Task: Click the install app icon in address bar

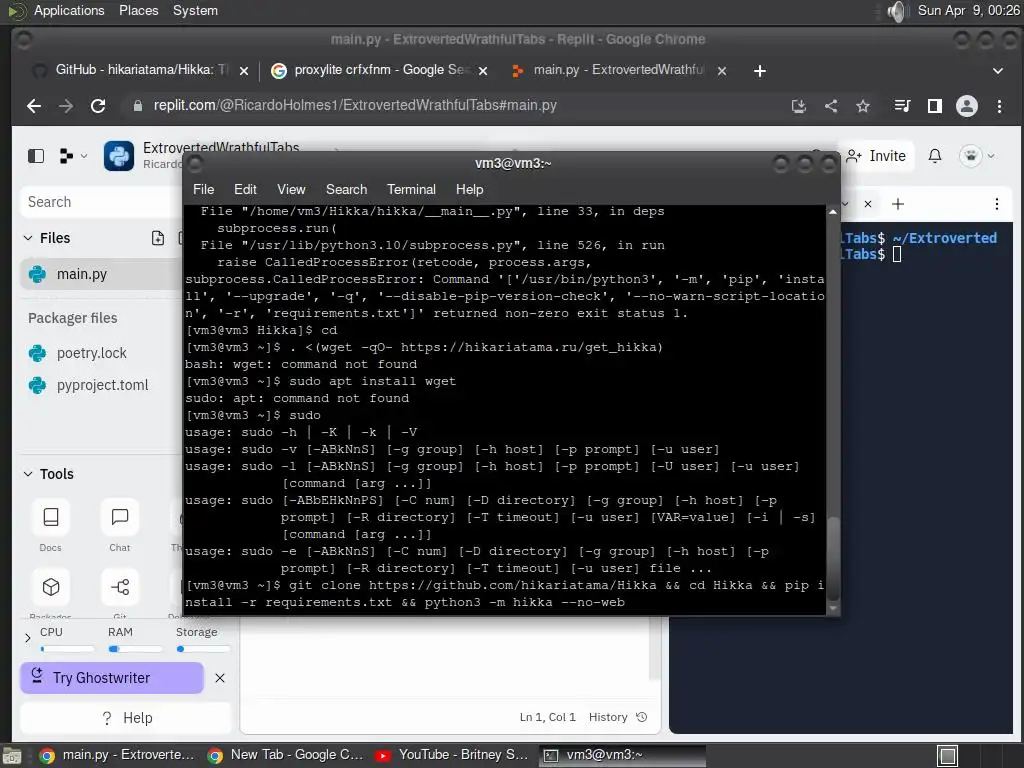Action: click(x=799, y=106)
